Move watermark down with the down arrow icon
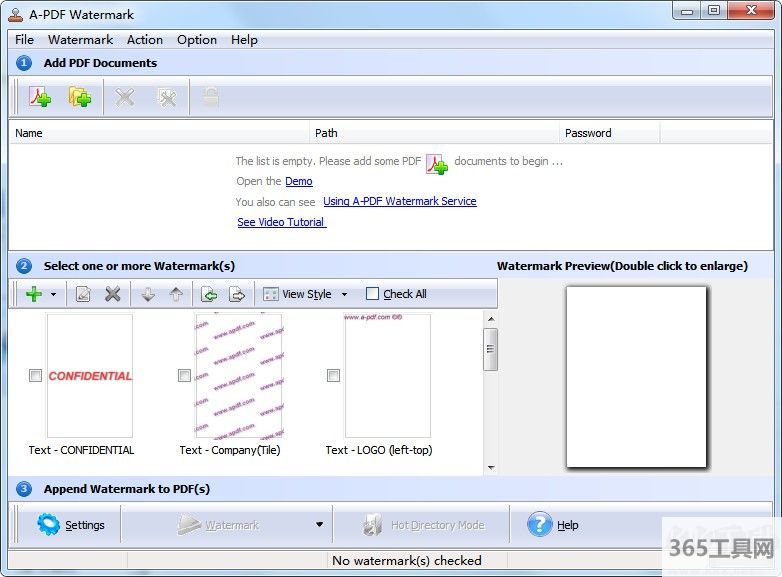Image resolution: width=782 pixels, height=577 pixels. click(148, 294)
